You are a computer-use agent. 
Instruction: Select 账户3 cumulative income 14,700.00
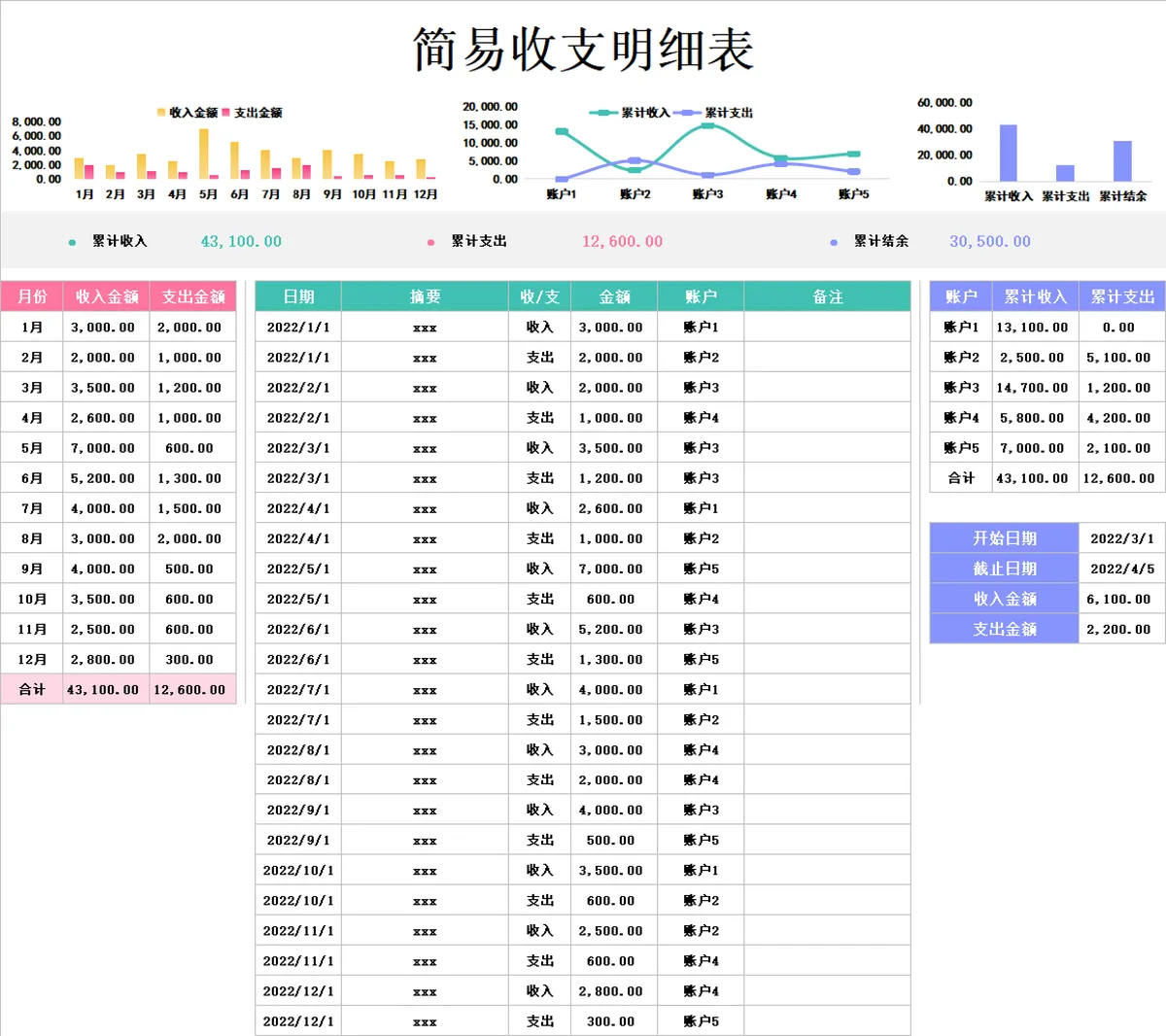point(1035,388)
